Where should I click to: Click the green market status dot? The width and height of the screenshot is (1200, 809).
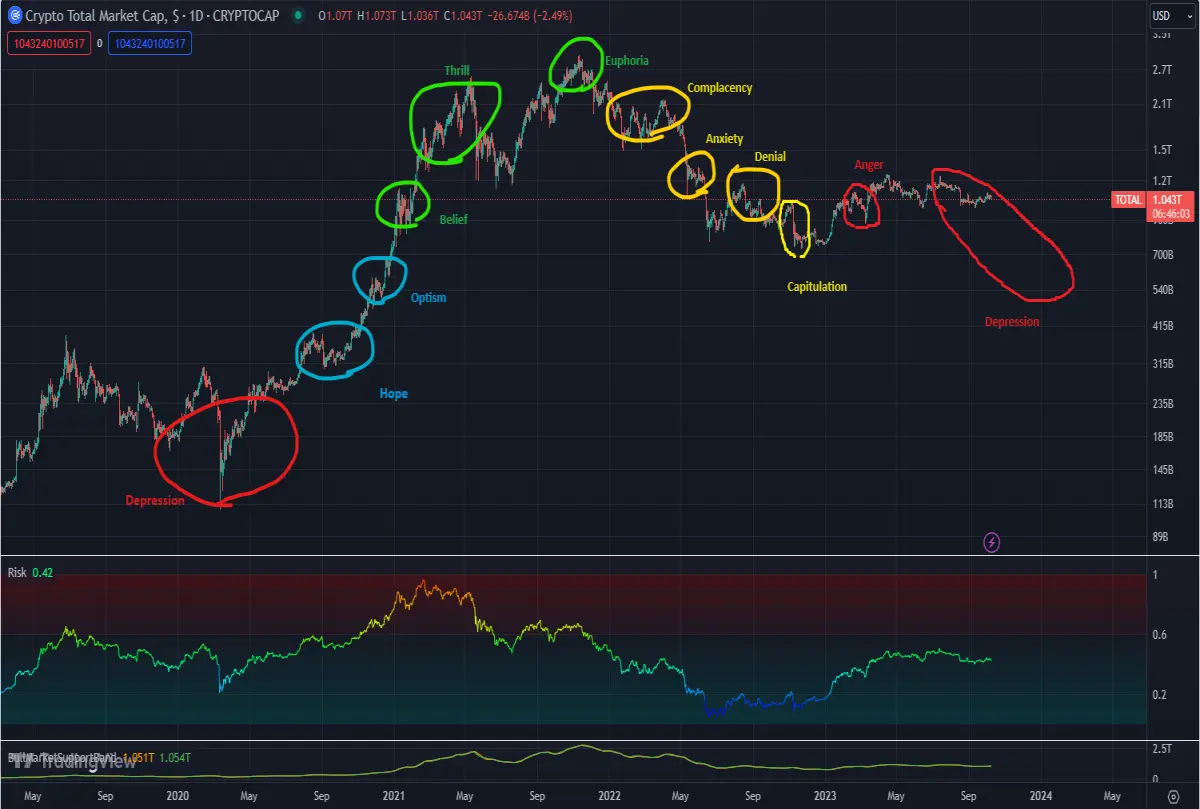[300, 16]
